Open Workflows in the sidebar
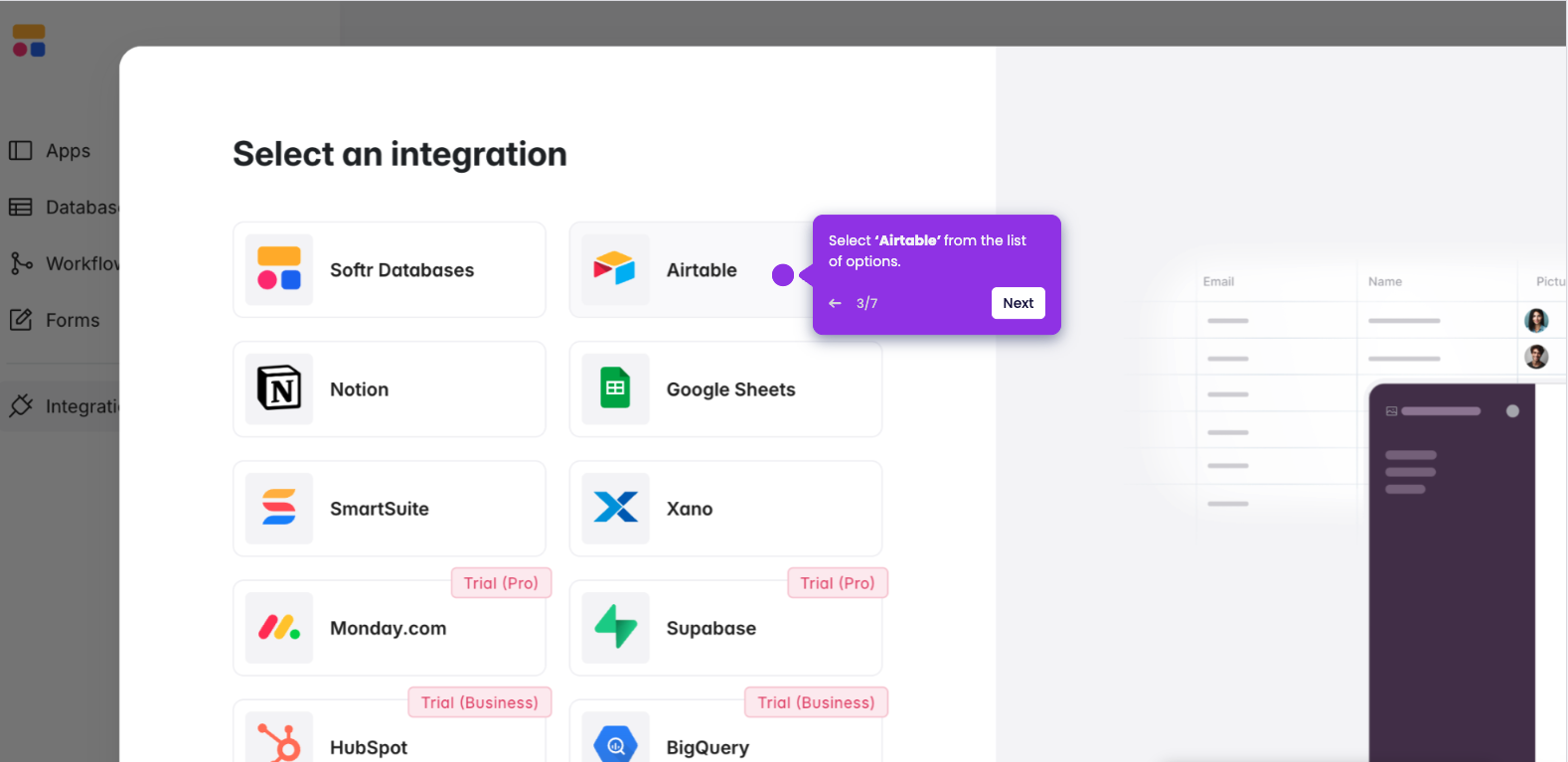The width and height of the screenshot is (1568, 762). point(82,263)
